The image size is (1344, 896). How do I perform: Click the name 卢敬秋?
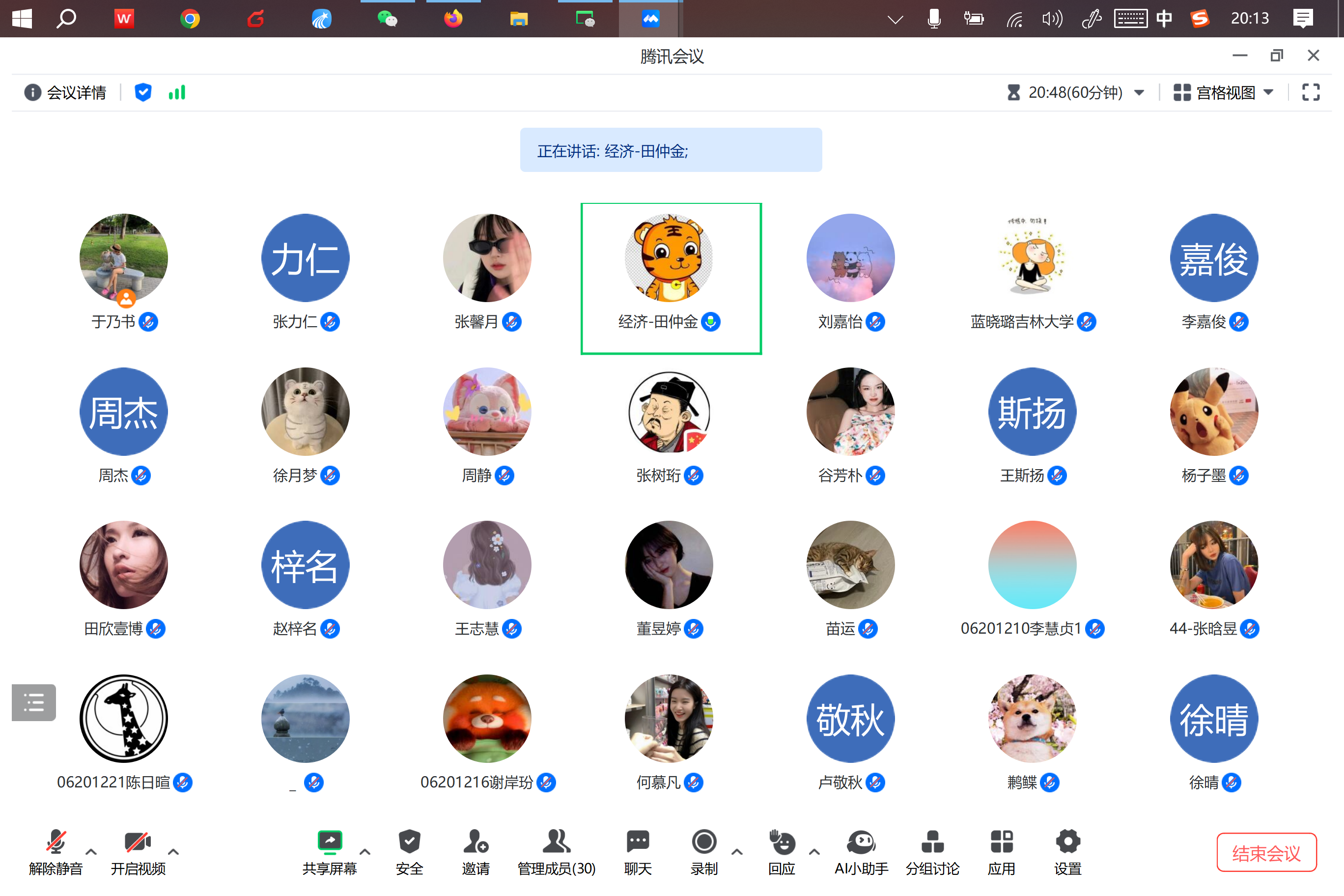click(840, 783)
